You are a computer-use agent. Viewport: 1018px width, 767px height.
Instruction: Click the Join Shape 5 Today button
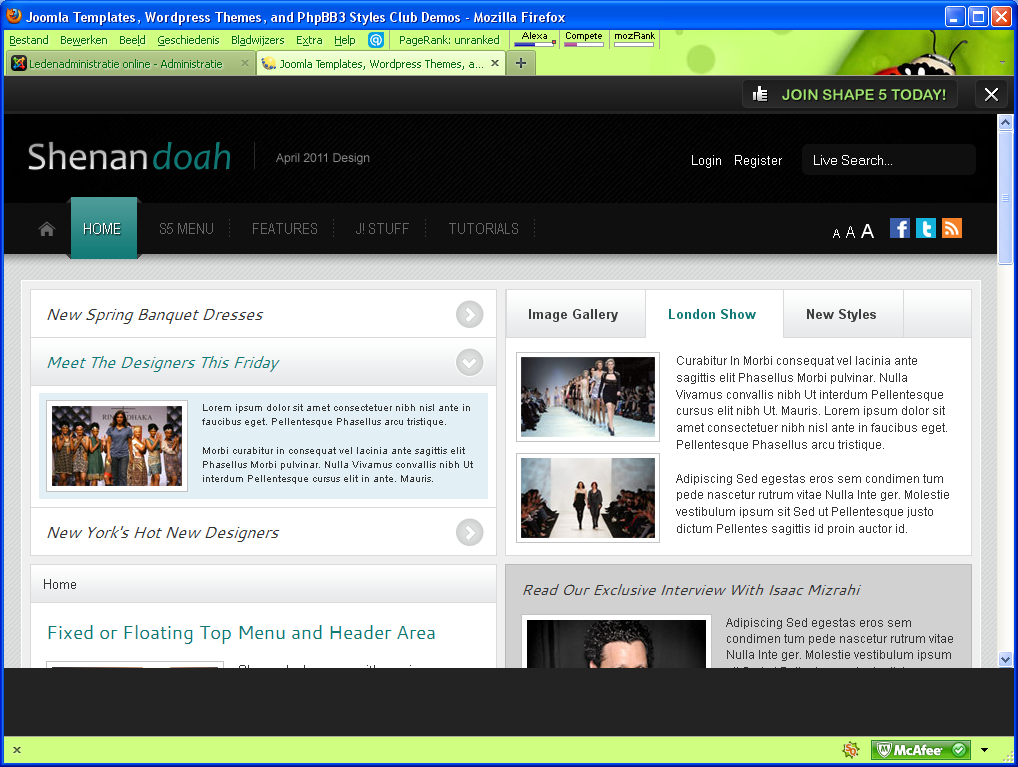click(850, 95)
